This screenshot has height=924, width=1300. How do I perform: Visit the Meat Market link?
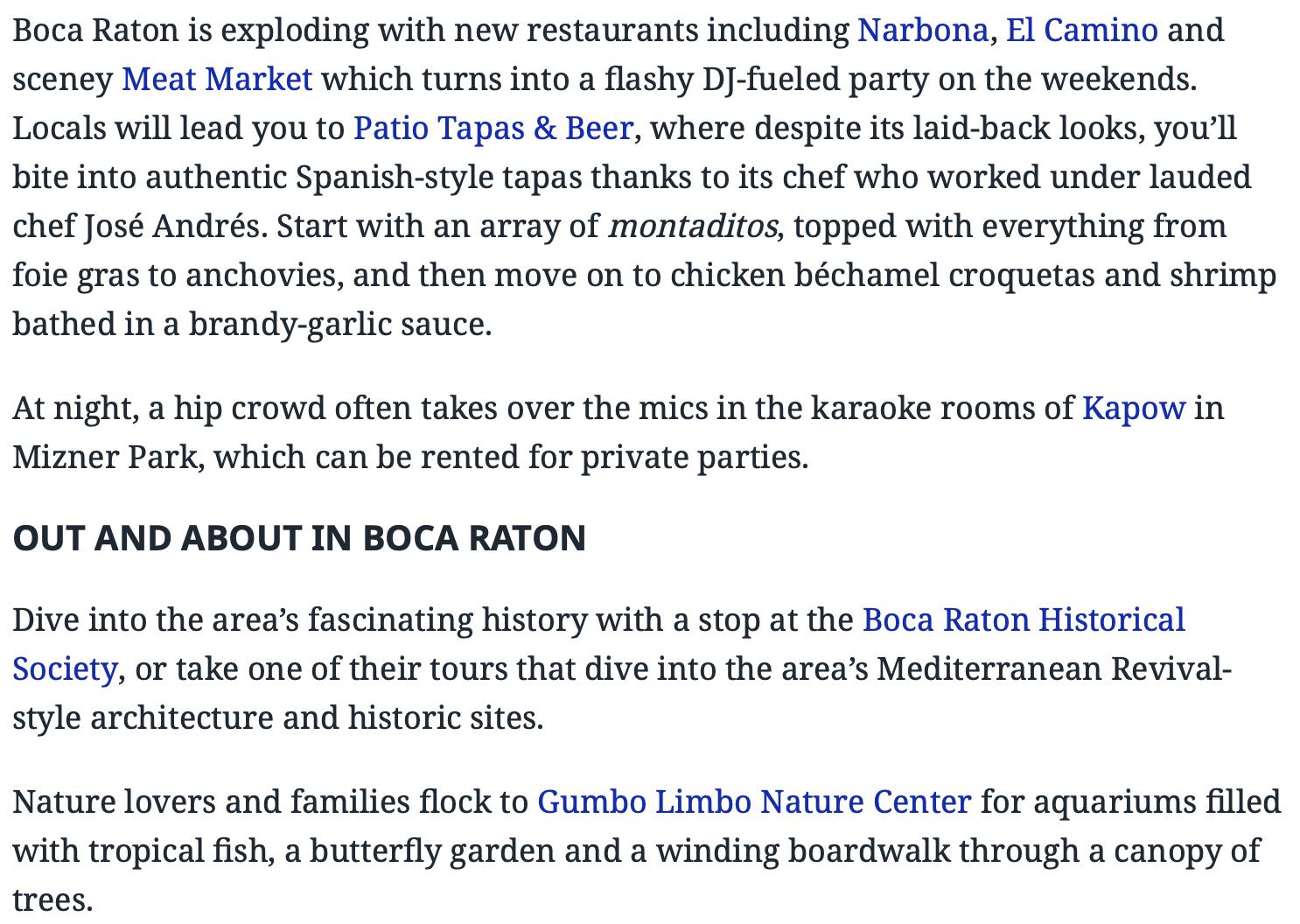click(x=217, y=80)
